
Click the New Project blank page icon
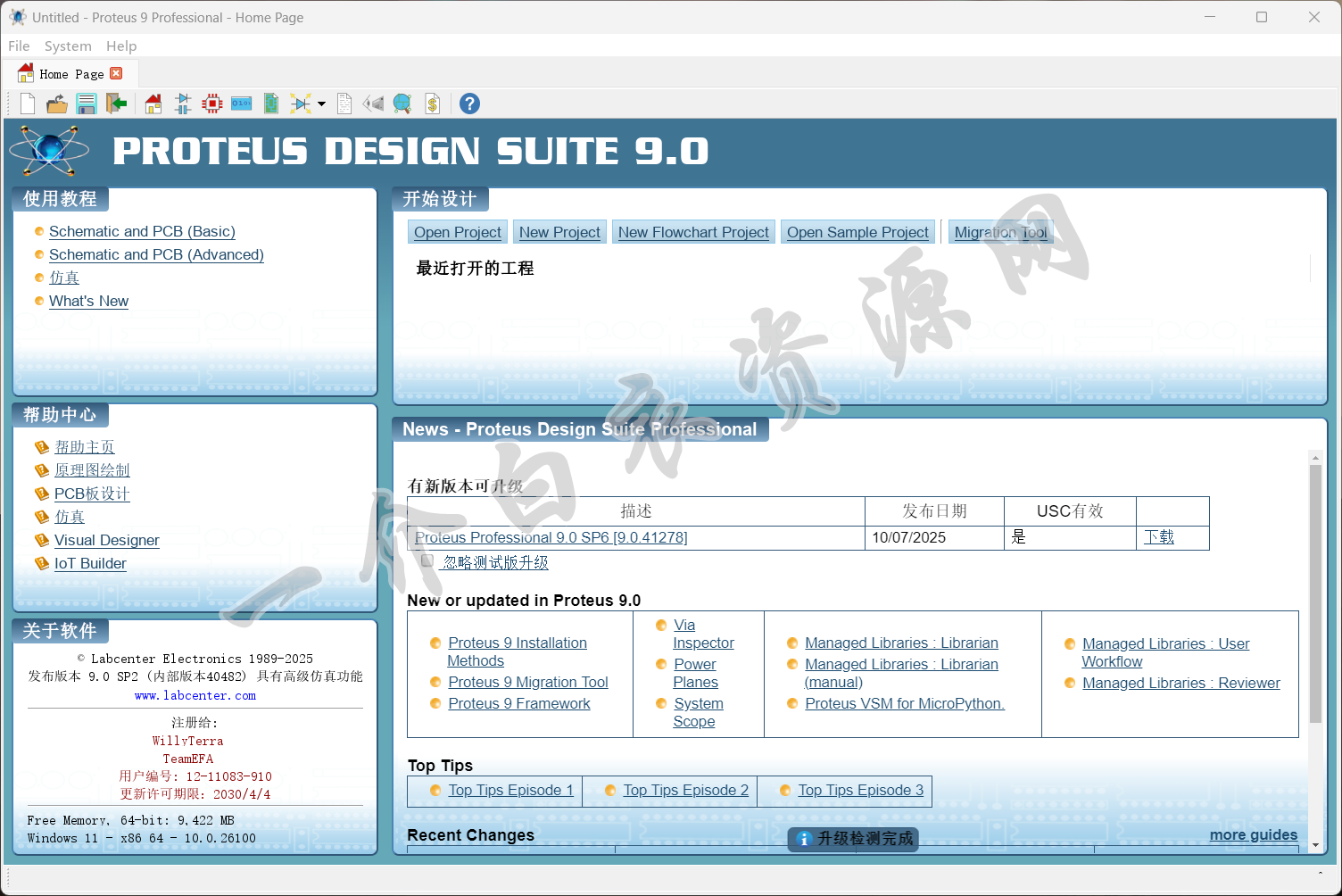(x=28, y=104)
